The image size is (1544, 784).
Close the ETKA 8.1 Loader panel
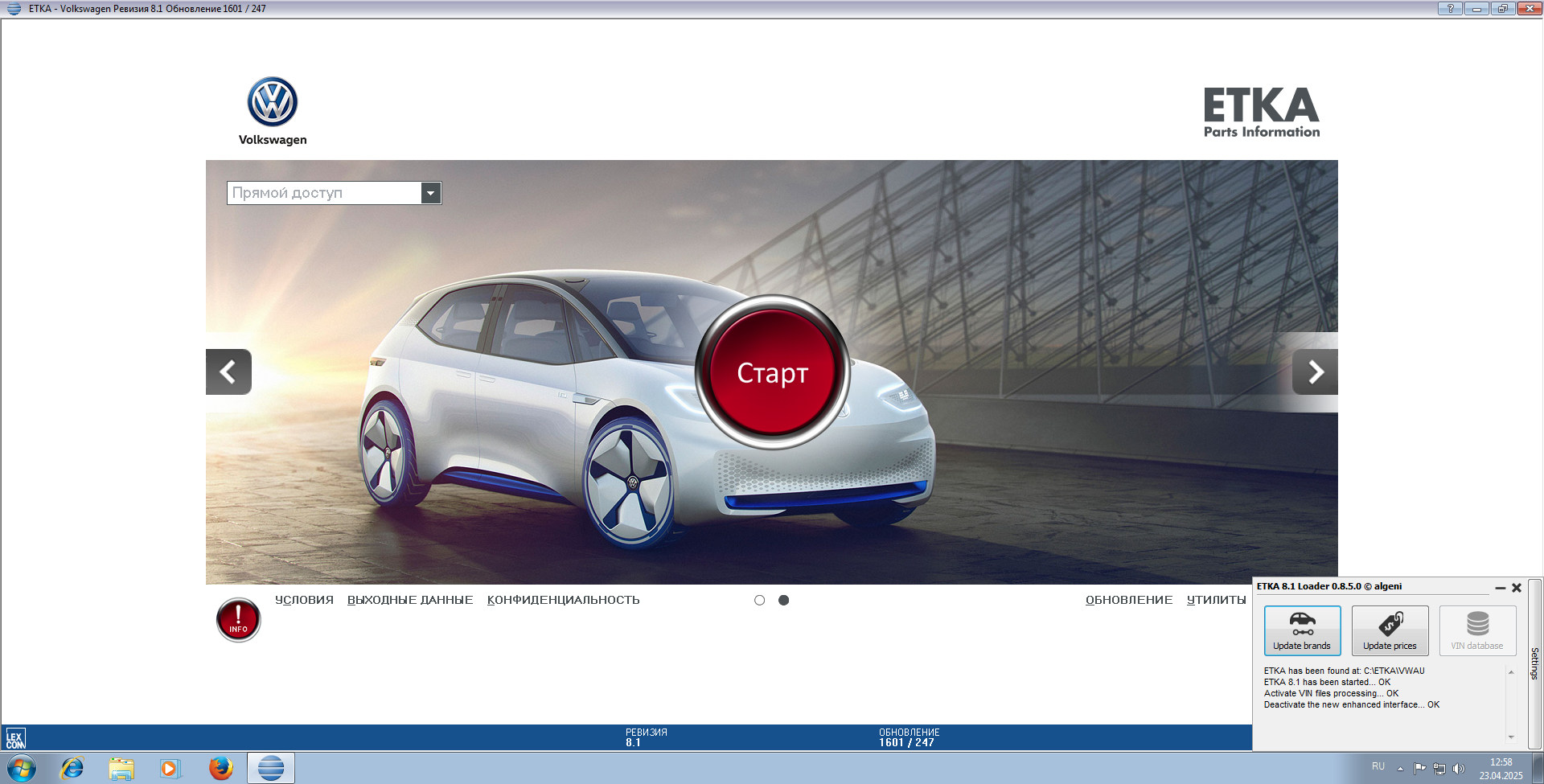[x=1517, y=588]
